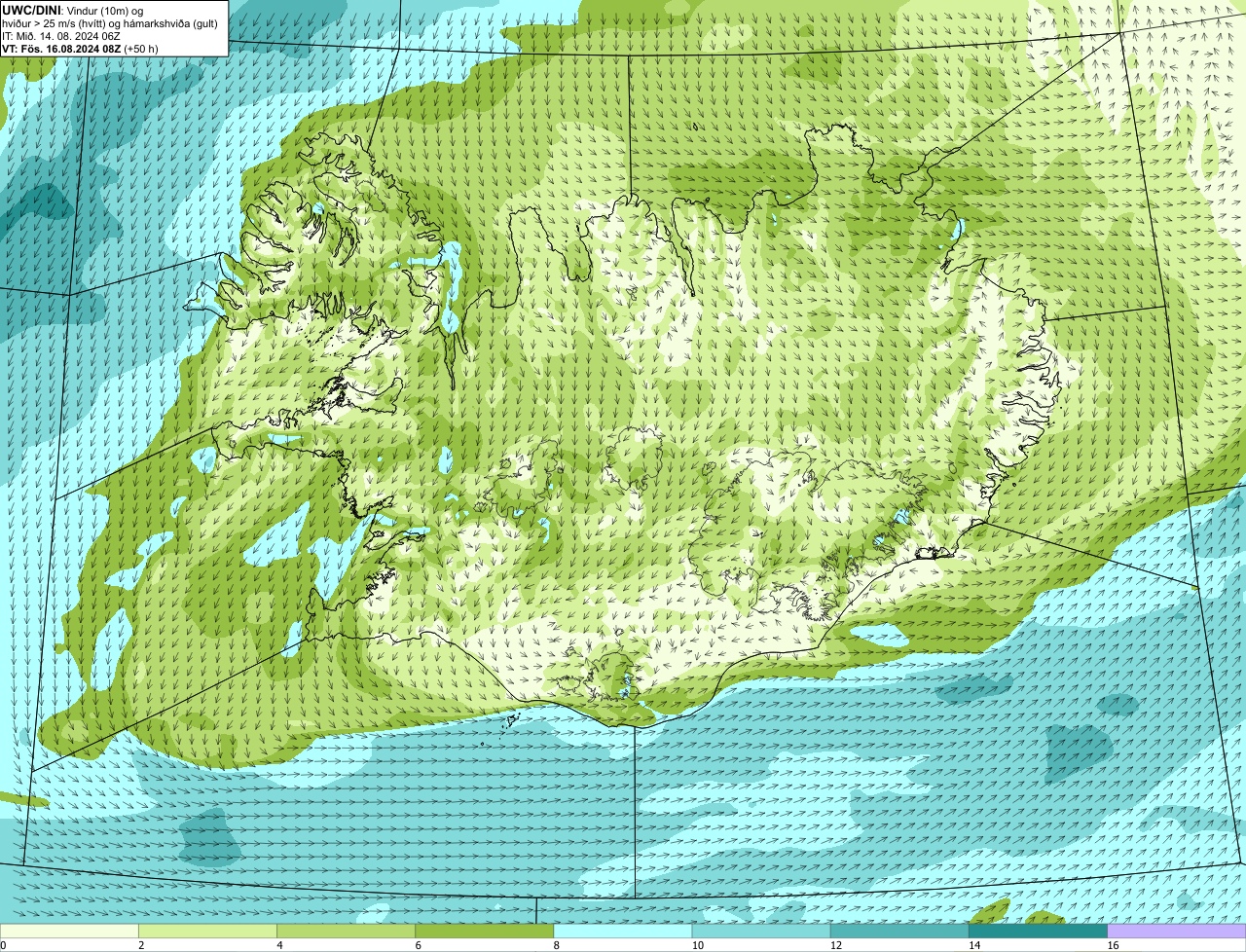The width and height of the screenshot is (1246, 952).
Task: Click the 'VT: Fös. 16.08.2024 08Z (+50 h)' line
Action: point(80,49)
